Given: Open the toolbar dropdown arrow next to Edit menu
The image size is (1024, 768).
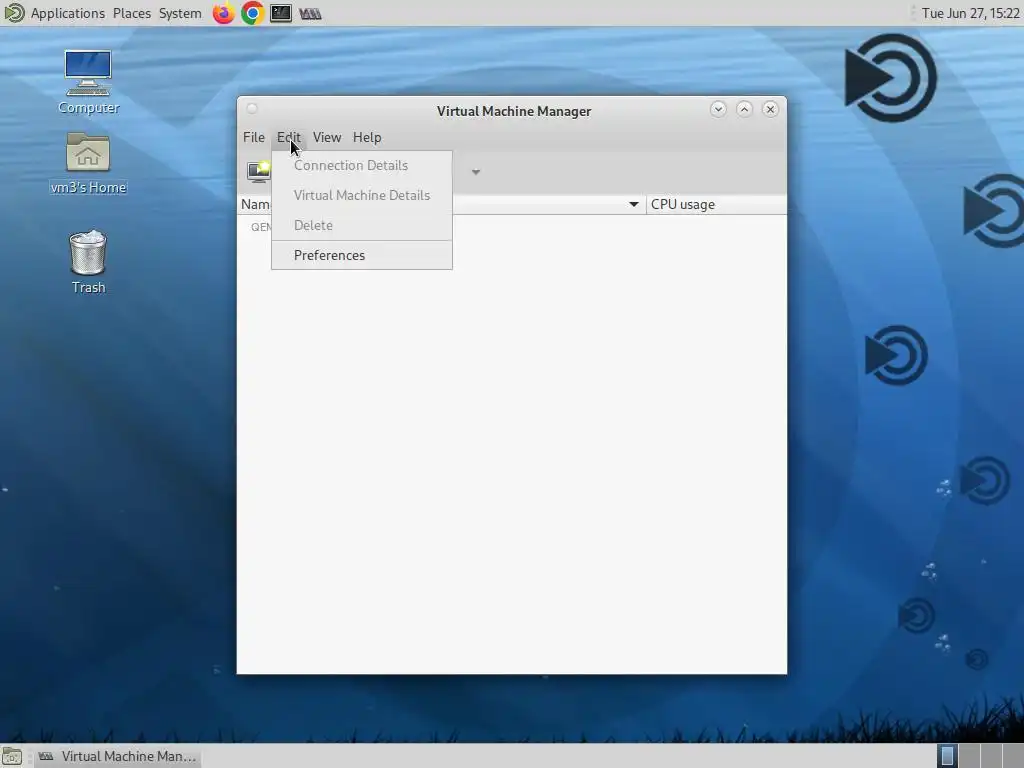Looking at the screenshot, I should (476, 172).
